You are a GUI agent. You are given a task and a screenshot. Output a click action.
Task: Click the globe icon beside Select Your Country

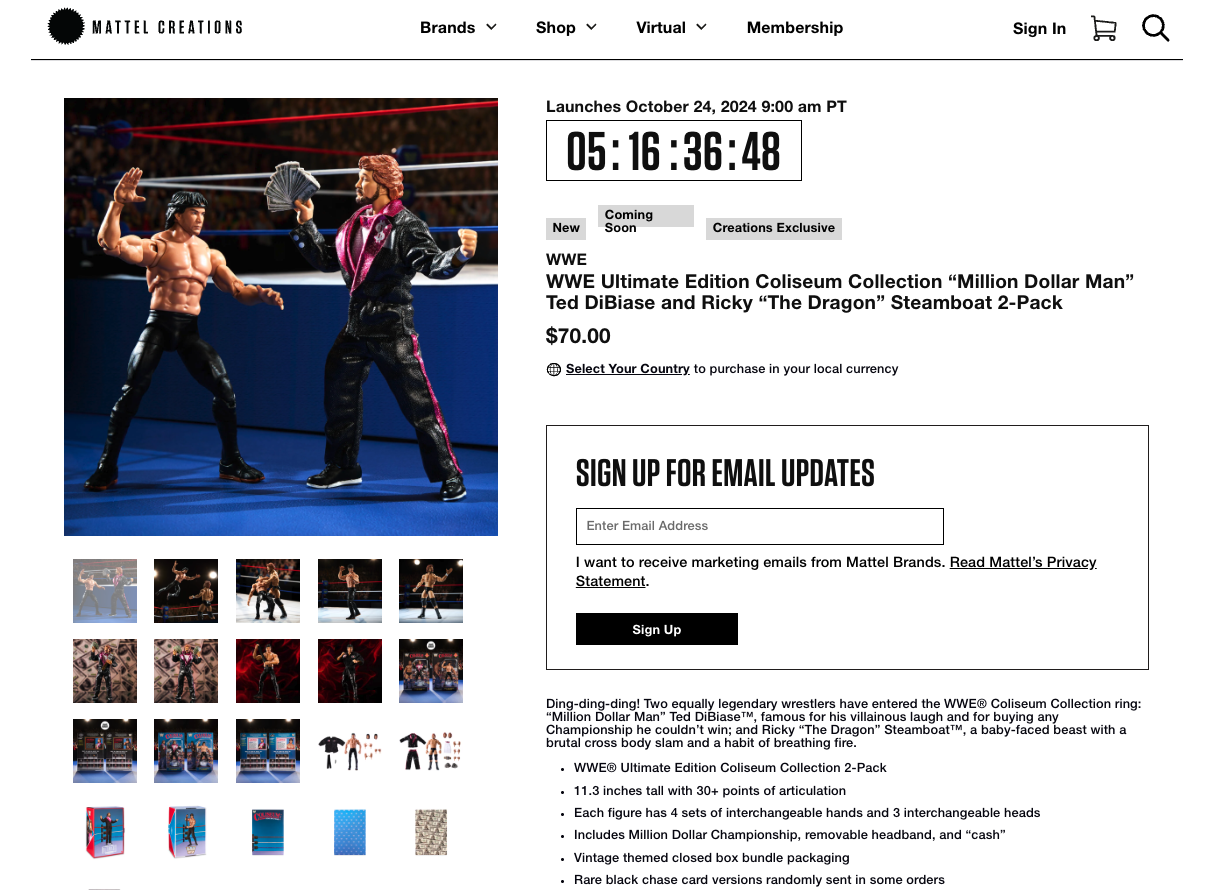pos(553,369)
